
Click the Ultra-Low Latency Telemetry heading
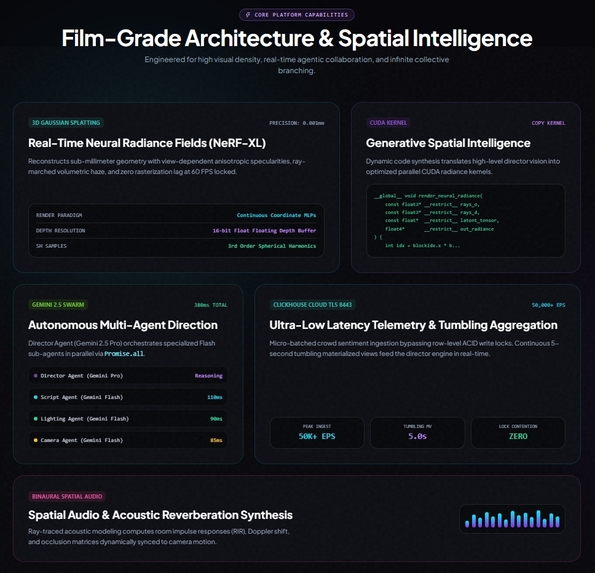click(413, 325)
